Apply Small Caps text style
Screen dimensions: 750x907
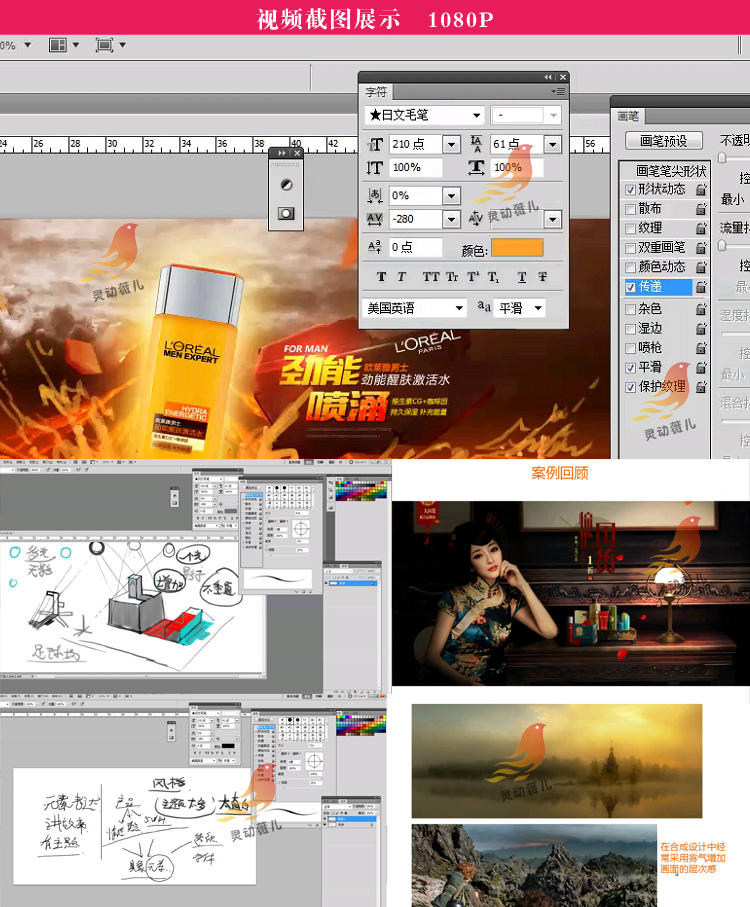pyautogui.click(x=452, y=277)
